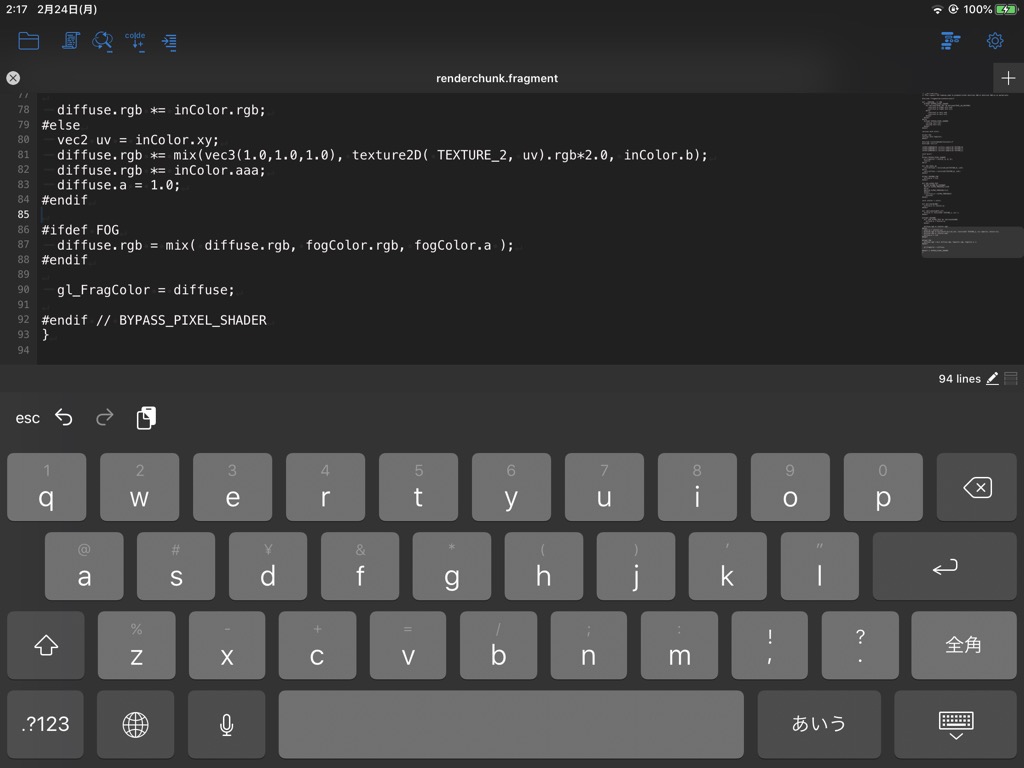This screenshot has height=768, width=1024.
Task: Add a new tab with the plus button
Action: coord(1008,78)
